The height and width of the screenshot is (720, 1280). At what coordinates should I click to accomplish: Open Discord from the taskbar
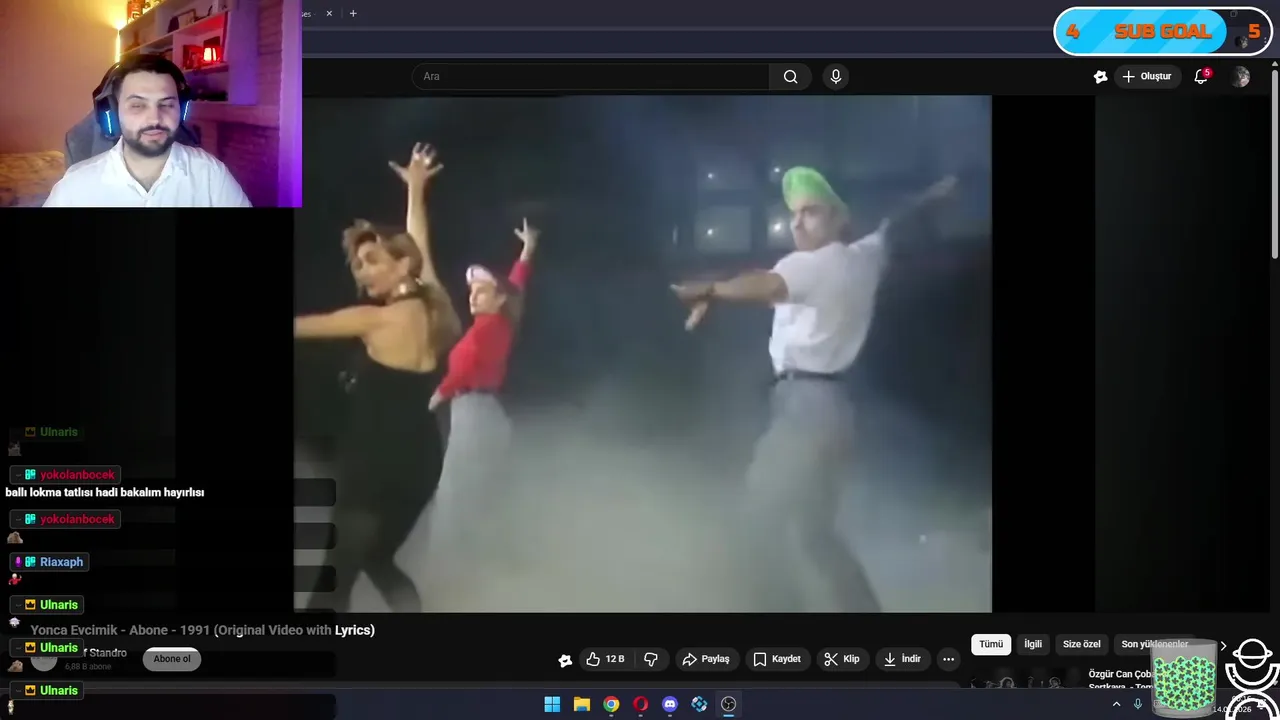pyautogui.click(x=670, y=704)
